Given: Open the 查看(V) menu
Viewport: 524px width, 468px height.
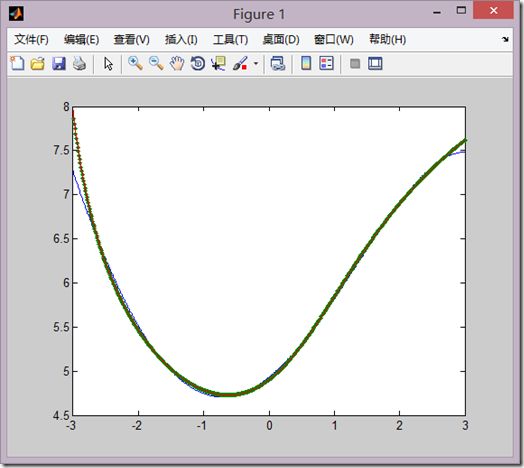Looking at the screenshot, I should coord(131,39).
